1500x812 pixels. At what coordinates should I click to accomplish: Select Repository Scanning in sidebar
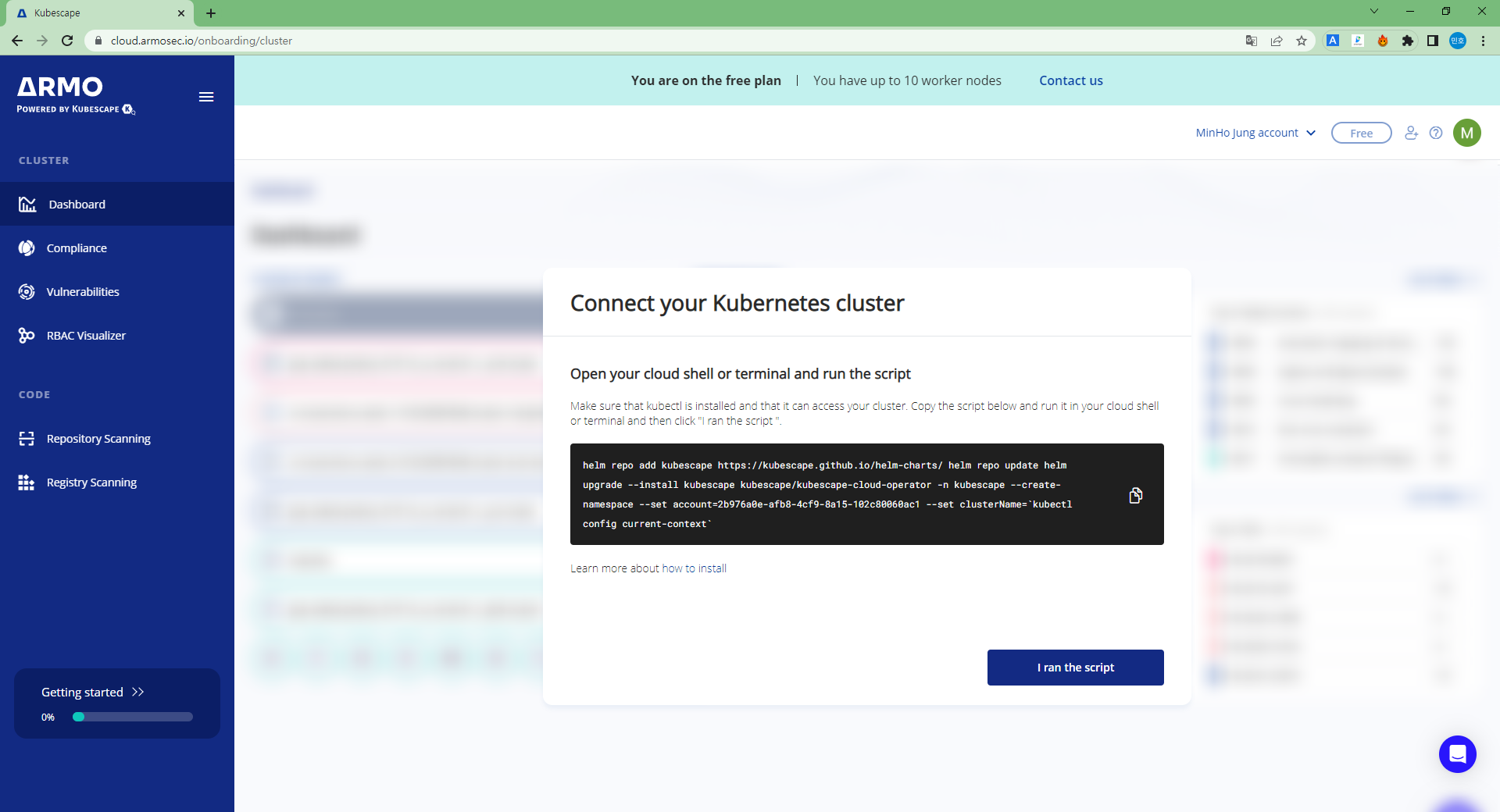pyautogui.click(x=98, y=439)
